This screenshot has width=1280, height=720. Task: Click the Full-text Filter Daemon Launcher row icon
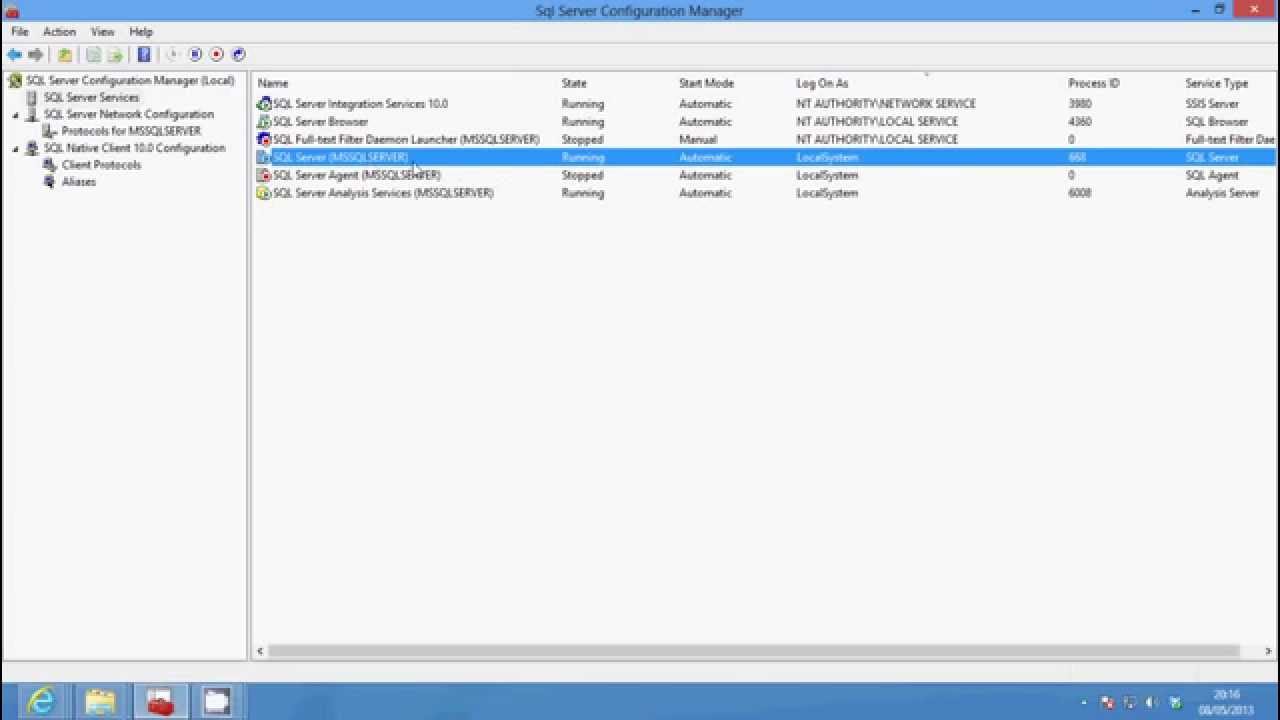point(264,140)
